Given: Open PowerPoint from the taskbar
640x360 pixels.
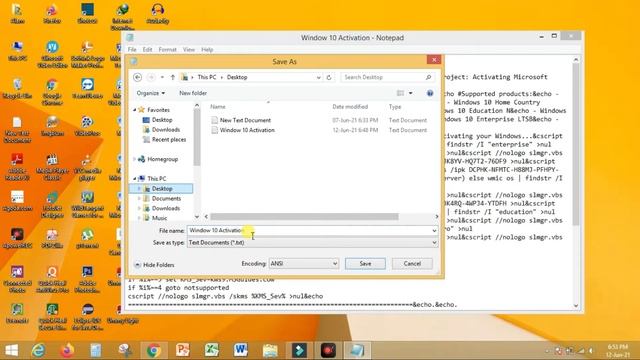Looking at the screenshot, I should (x=182, y=351).
